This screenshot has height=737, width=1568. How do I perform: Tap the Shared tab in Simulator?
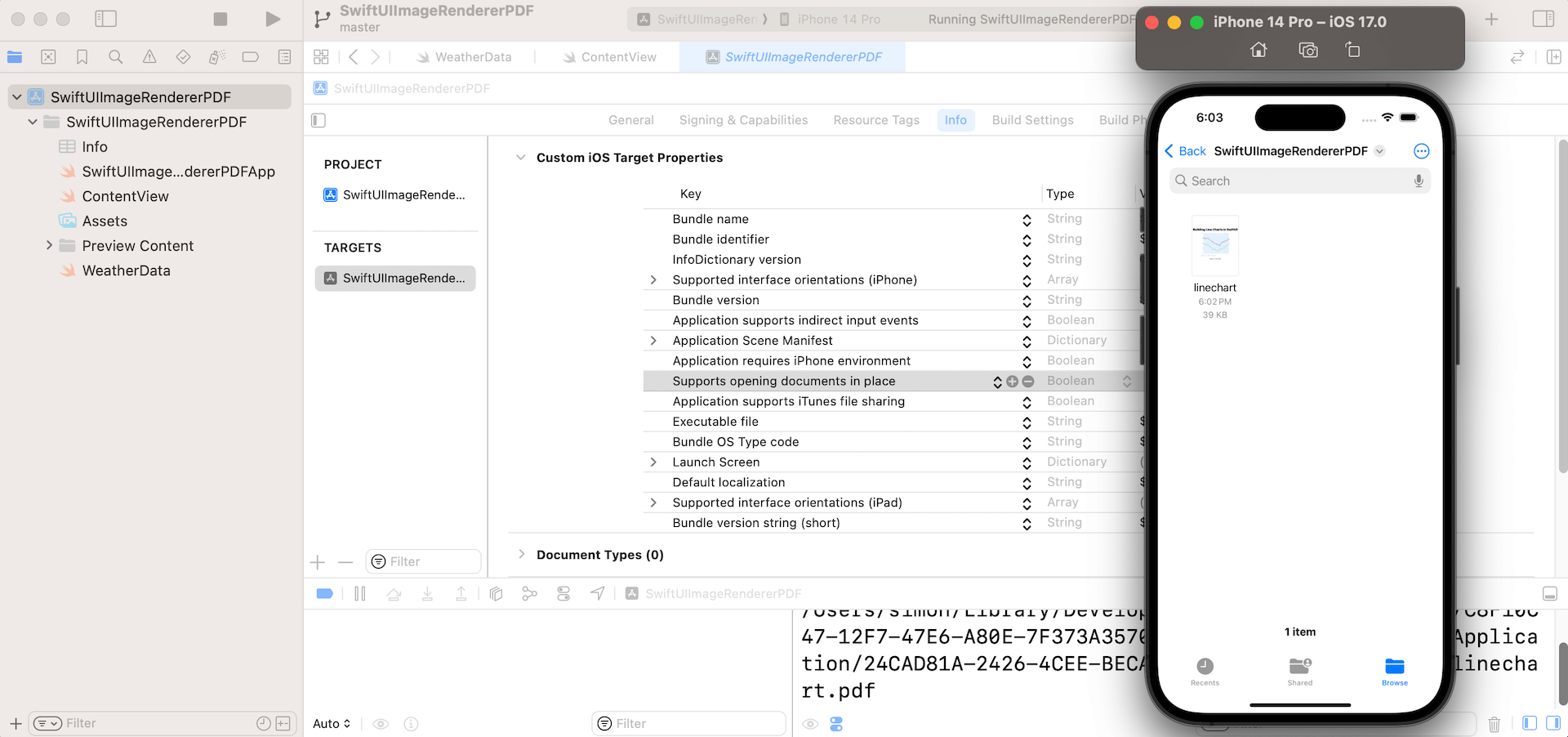(x=1300, y=672)
